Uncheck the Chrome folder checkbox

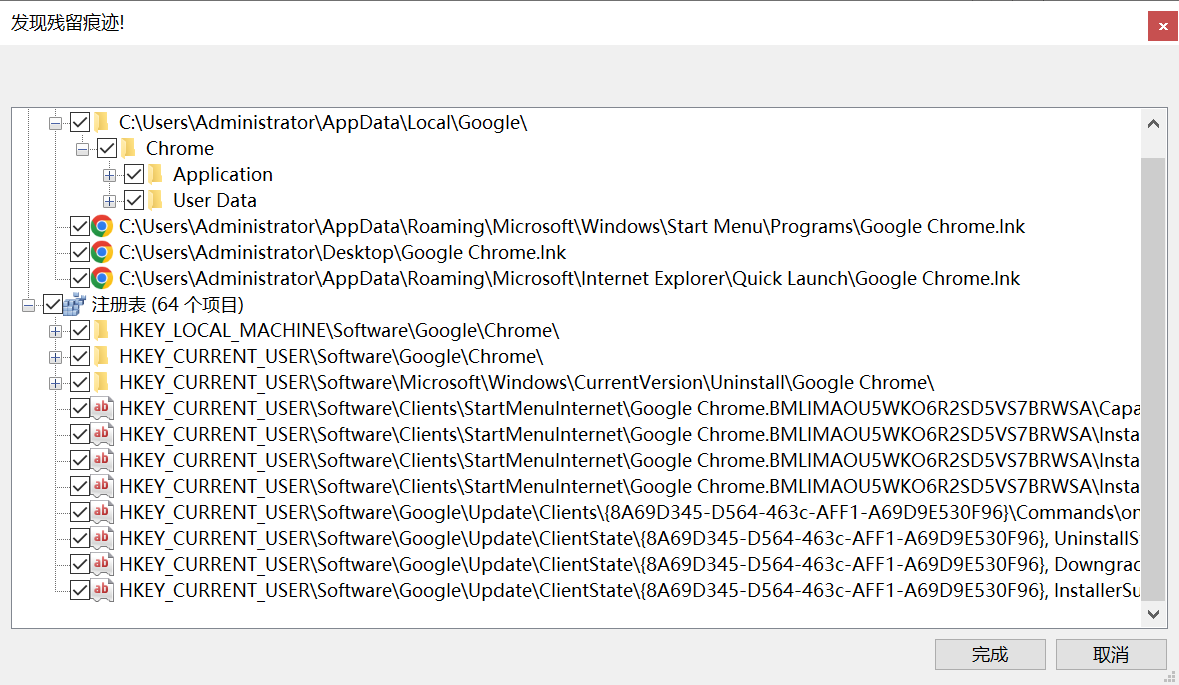(107, 148)
